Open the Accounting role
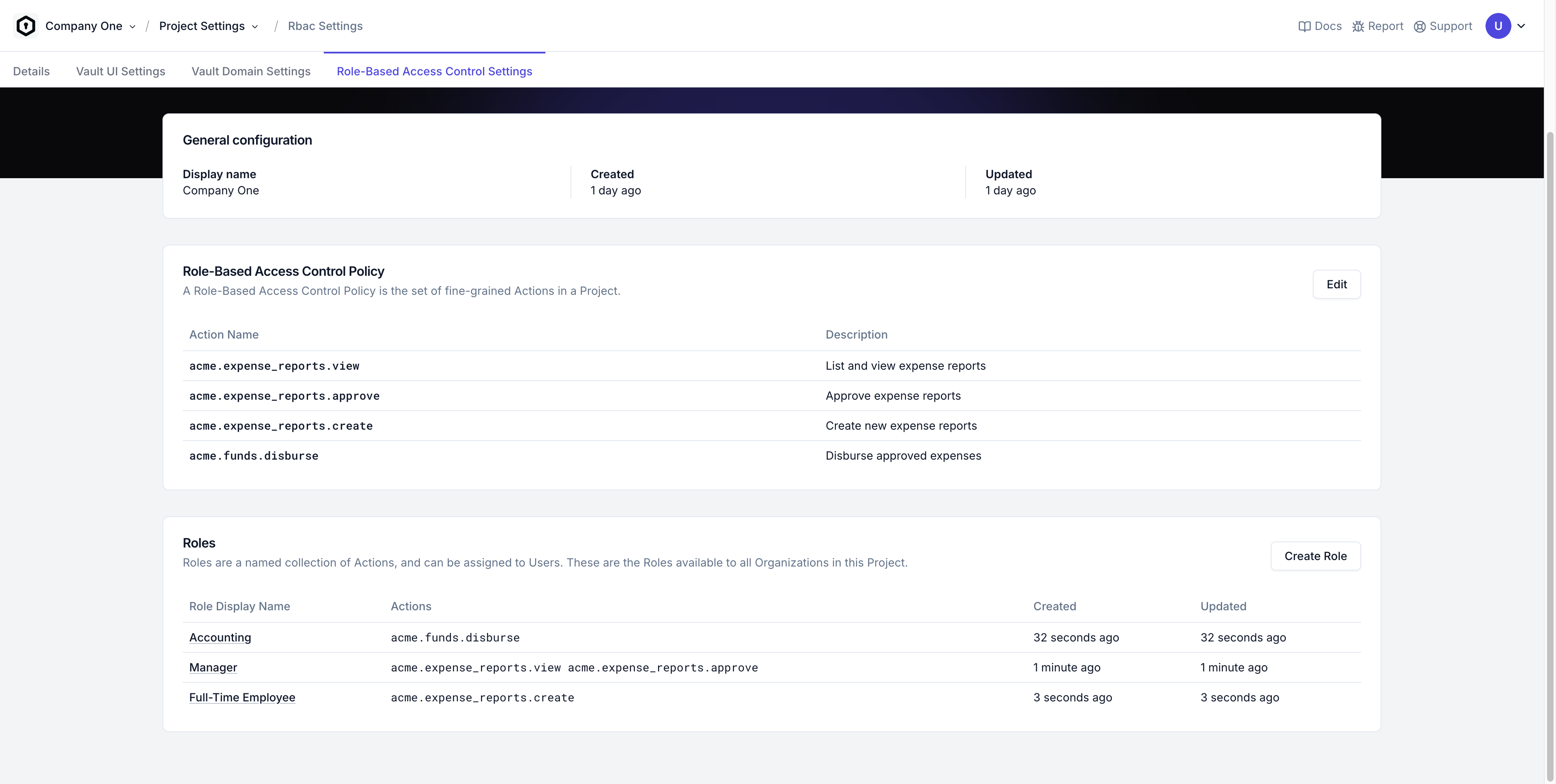This screenshot has width=1556, height=784. tap(220, 637)
